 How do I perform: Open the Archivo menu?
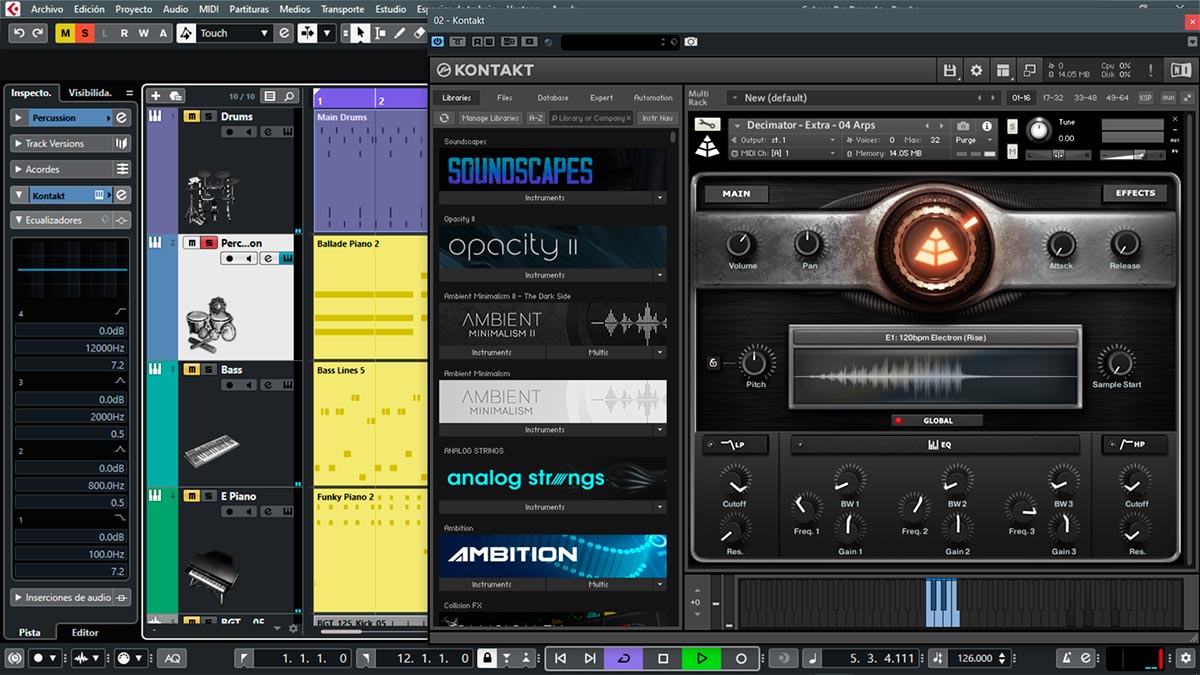tap(47, 9)
